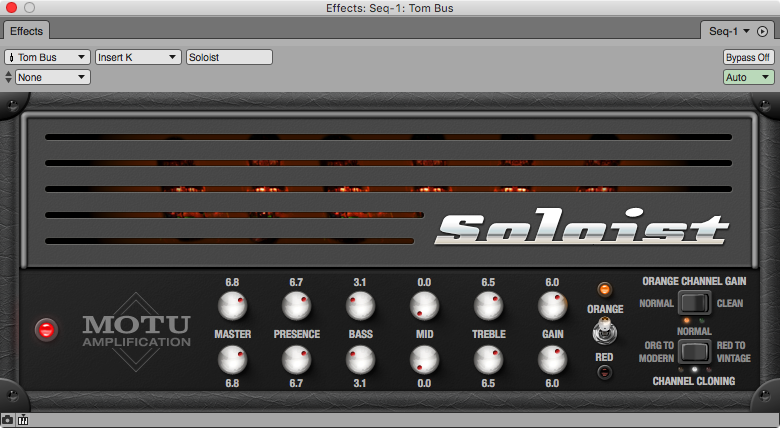The width and height of the screenshot is (780, 428).
Task: Click the CLEAN label next to gain switch
Action: coord(730,303)
